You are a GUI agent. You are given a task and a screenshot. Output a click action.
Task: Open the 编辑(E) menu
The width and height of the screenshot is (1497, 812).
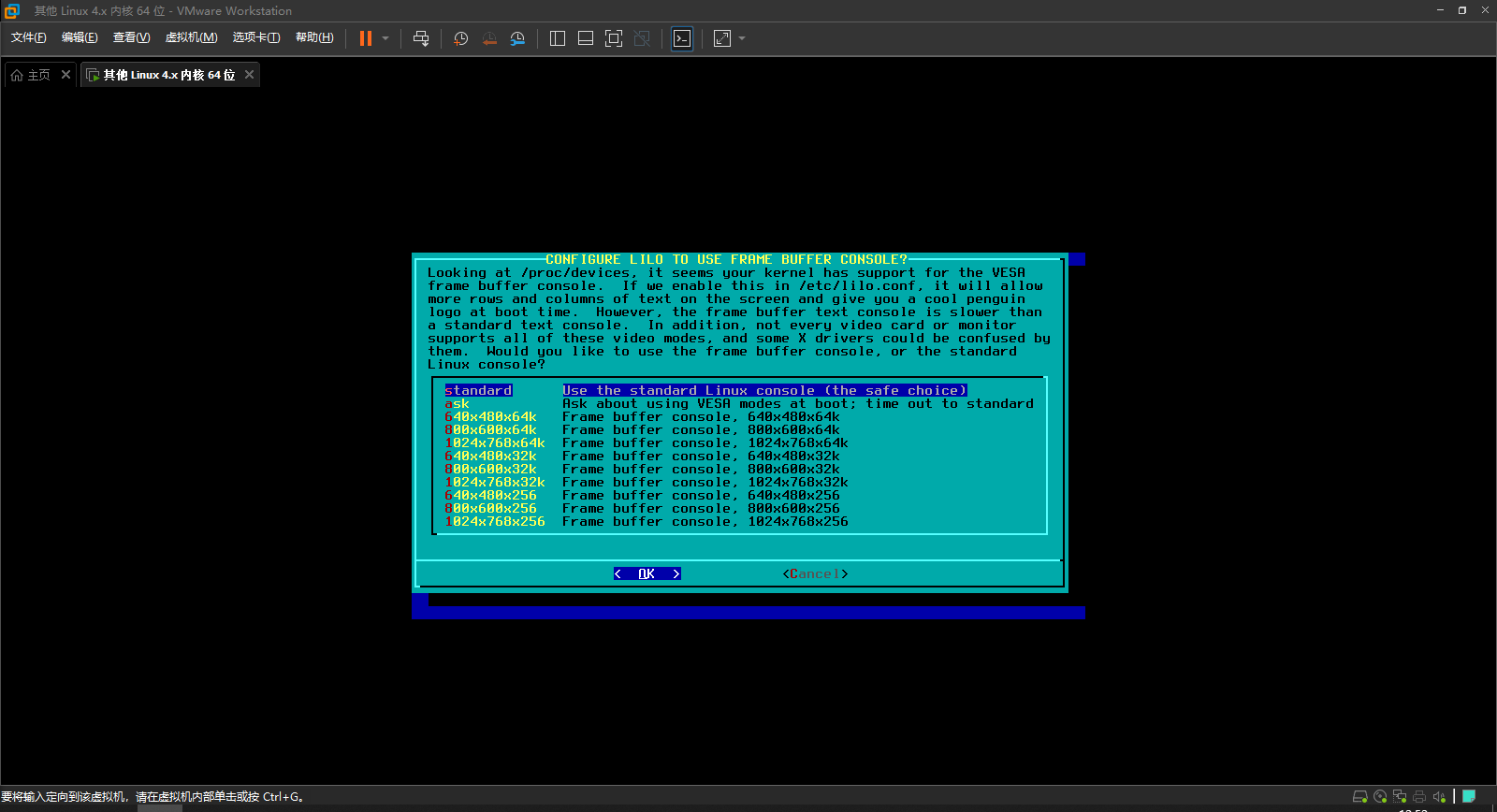80,37
